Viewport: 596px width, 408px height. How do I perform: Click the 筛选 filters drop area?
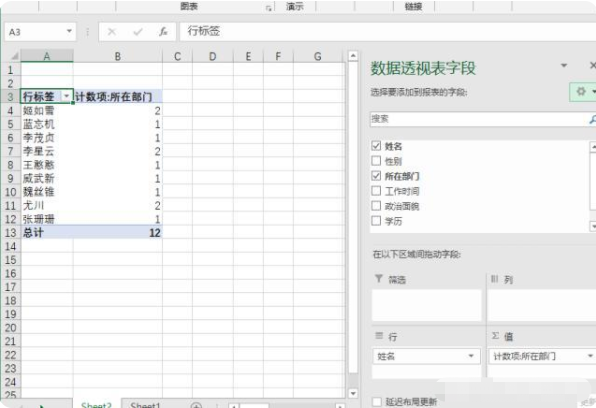[x=426, y=305]
